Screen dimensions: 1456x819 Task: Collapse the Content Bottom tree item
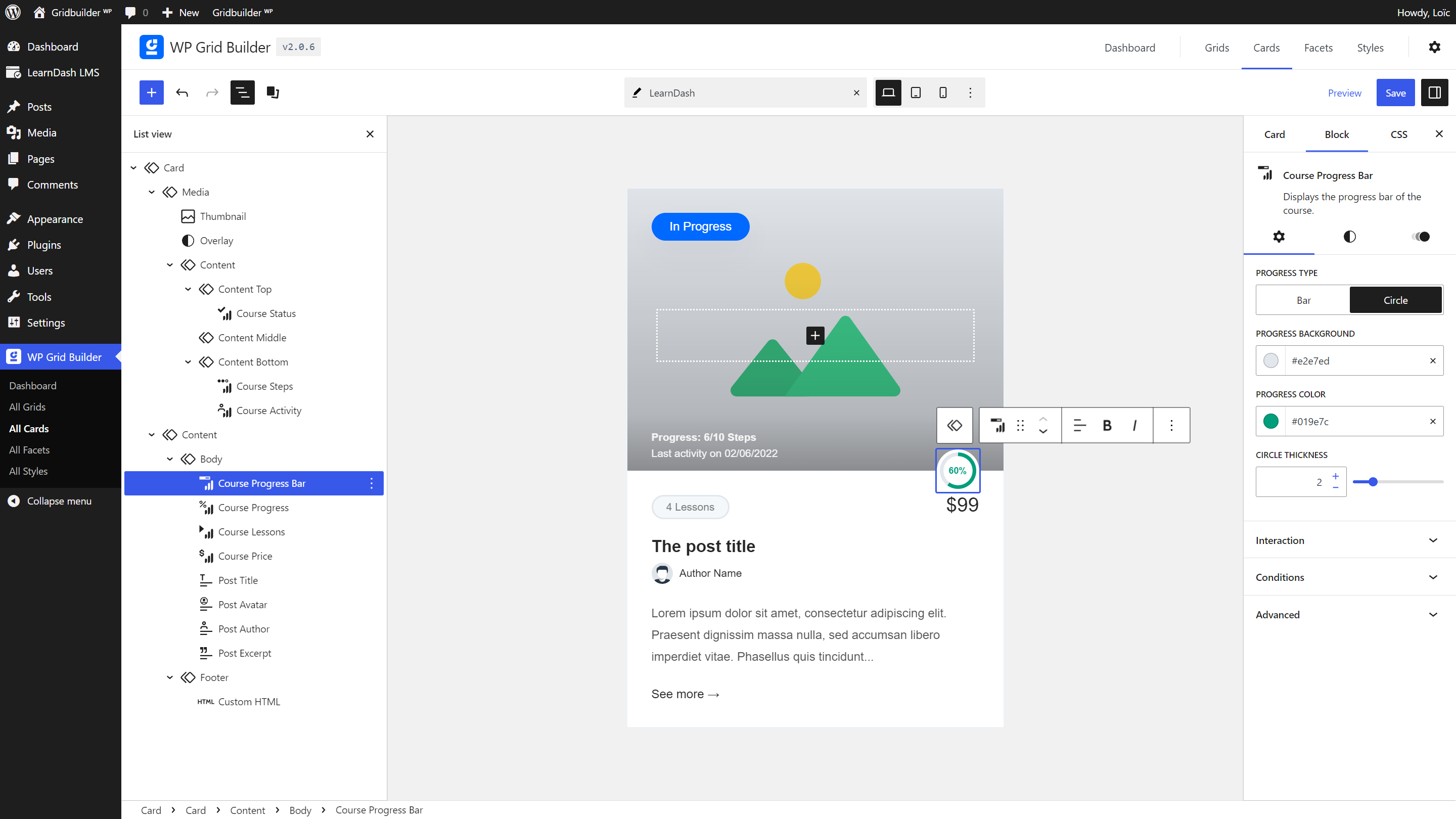click(x=188, y=362)
